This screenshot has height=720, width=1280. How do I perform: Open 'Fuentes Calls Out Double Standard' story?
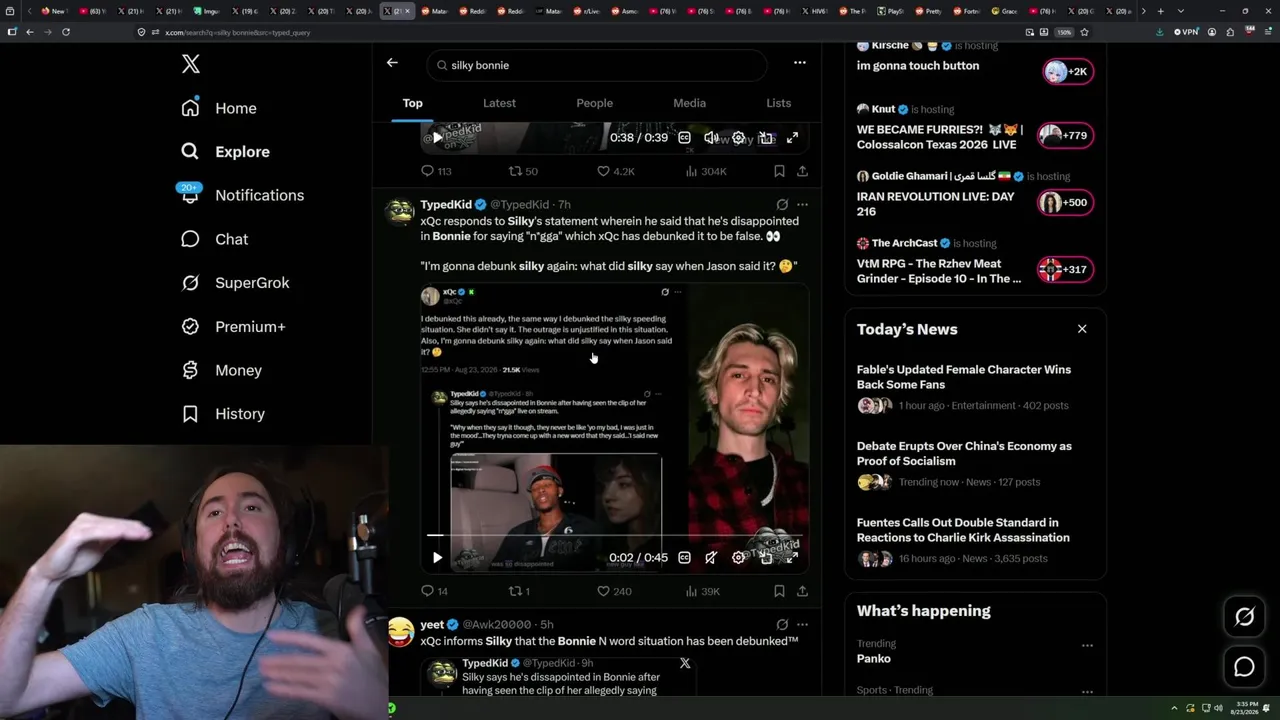(x=975, y=541)
